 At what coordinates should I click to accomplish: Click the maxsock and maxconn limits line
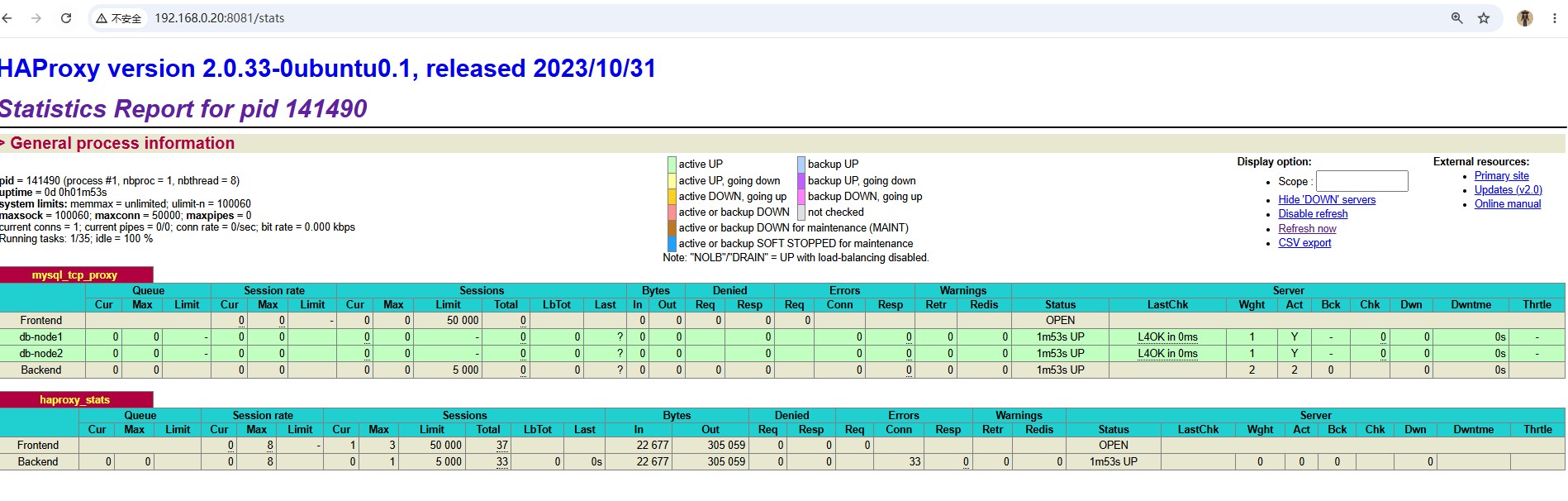coord(126,216)
